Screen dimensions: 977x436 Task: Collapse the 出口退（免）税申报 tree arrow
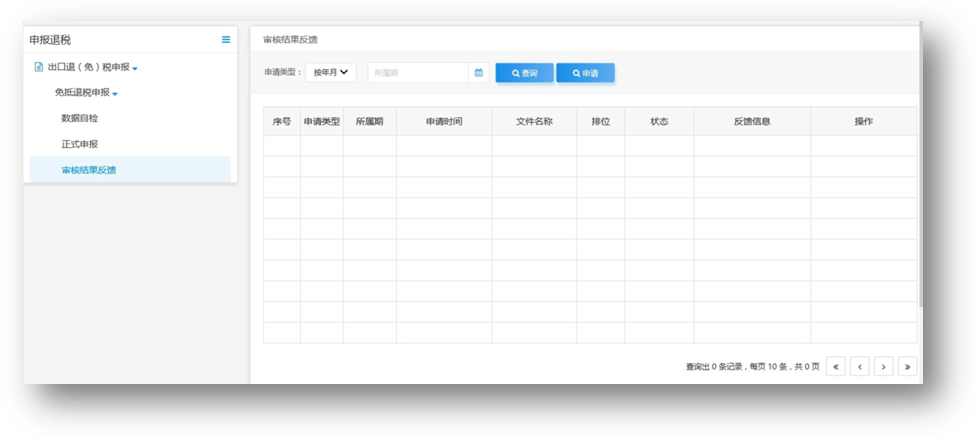135,69
